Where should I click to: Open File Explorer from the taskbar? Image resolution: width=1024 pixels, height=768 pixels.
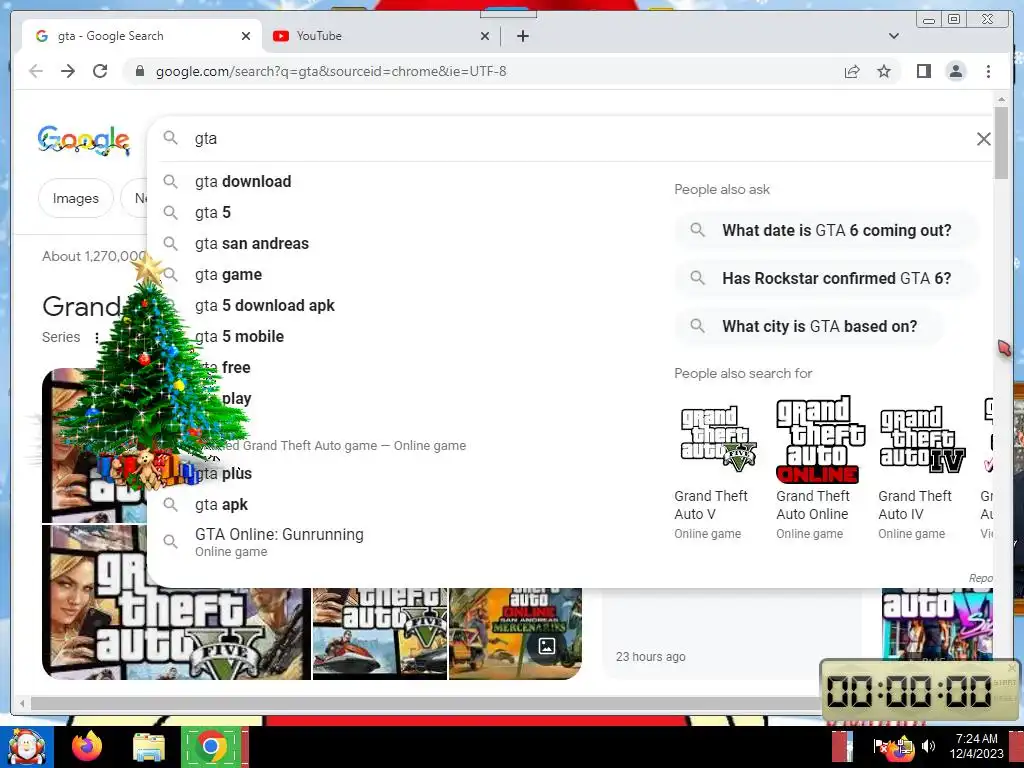coord(149,747)
